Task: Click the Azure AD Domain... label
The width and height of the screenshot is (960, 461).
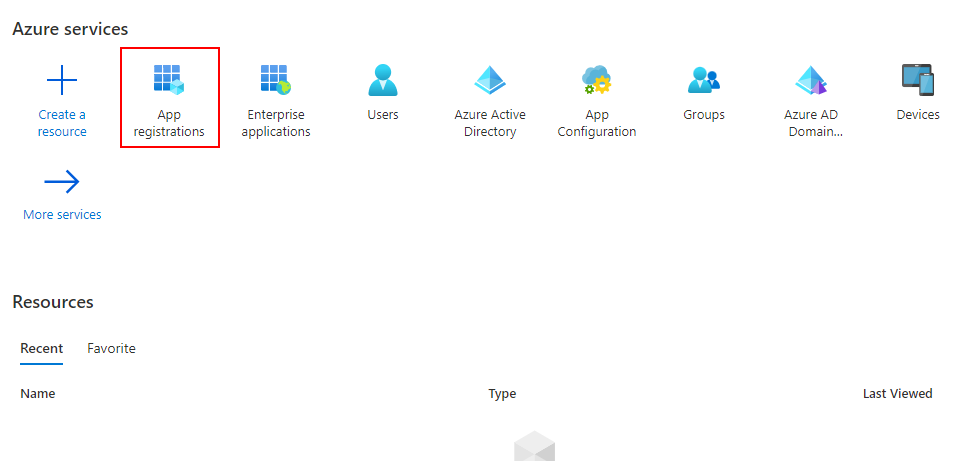Action: [x=811, y=123]
